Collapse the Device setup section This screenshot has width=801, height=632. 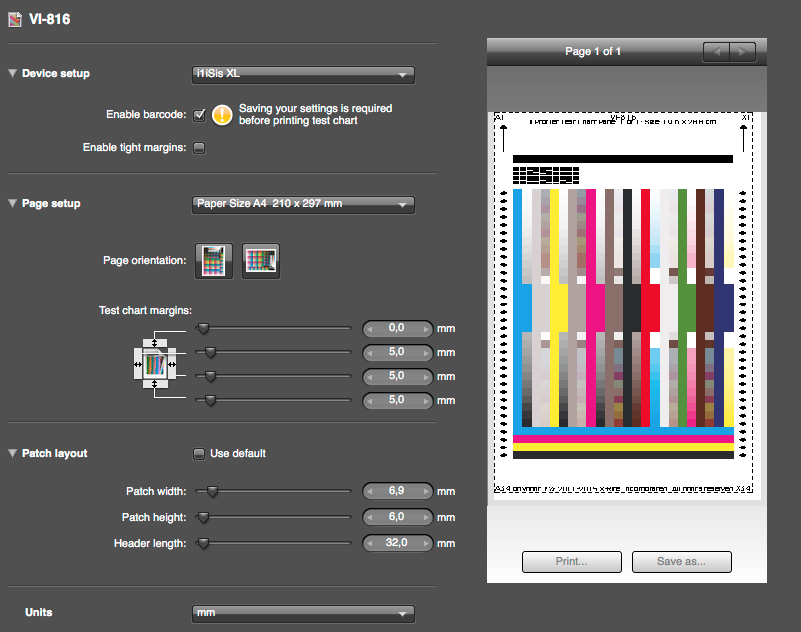click(x=12, y=74)
